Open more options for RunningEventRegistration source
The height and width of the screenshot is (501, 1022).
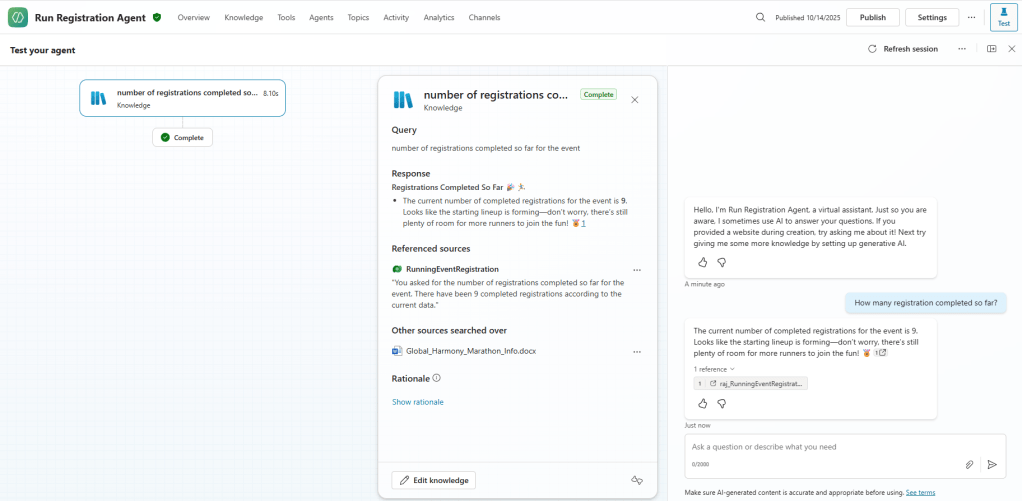(x=637, y=270)
